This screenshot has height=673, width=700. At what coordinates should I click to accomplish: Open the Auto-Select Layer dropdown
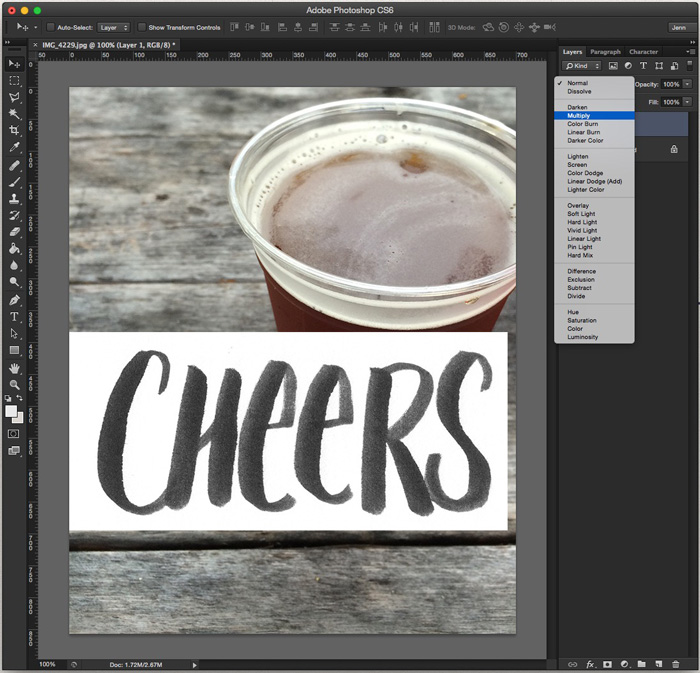[114, 28]
